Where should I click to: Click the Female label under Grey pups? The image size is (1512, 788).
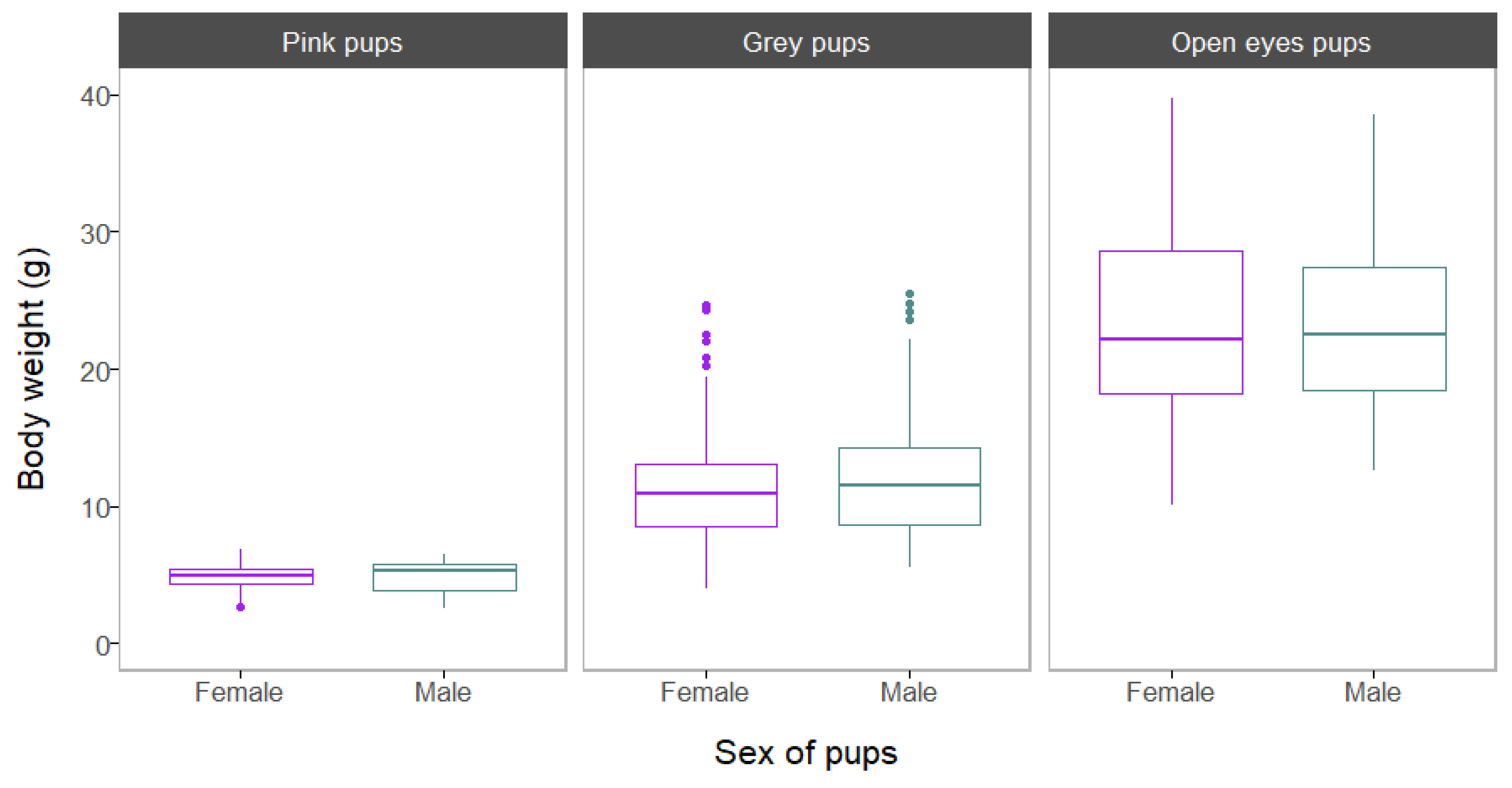click(704, 692)
